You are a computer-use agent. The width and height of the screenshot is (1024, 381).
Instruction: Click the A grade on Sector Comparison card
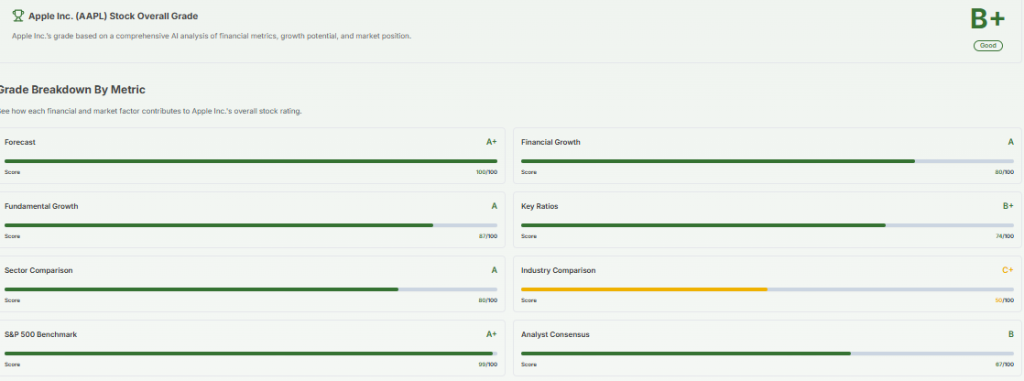494,270
